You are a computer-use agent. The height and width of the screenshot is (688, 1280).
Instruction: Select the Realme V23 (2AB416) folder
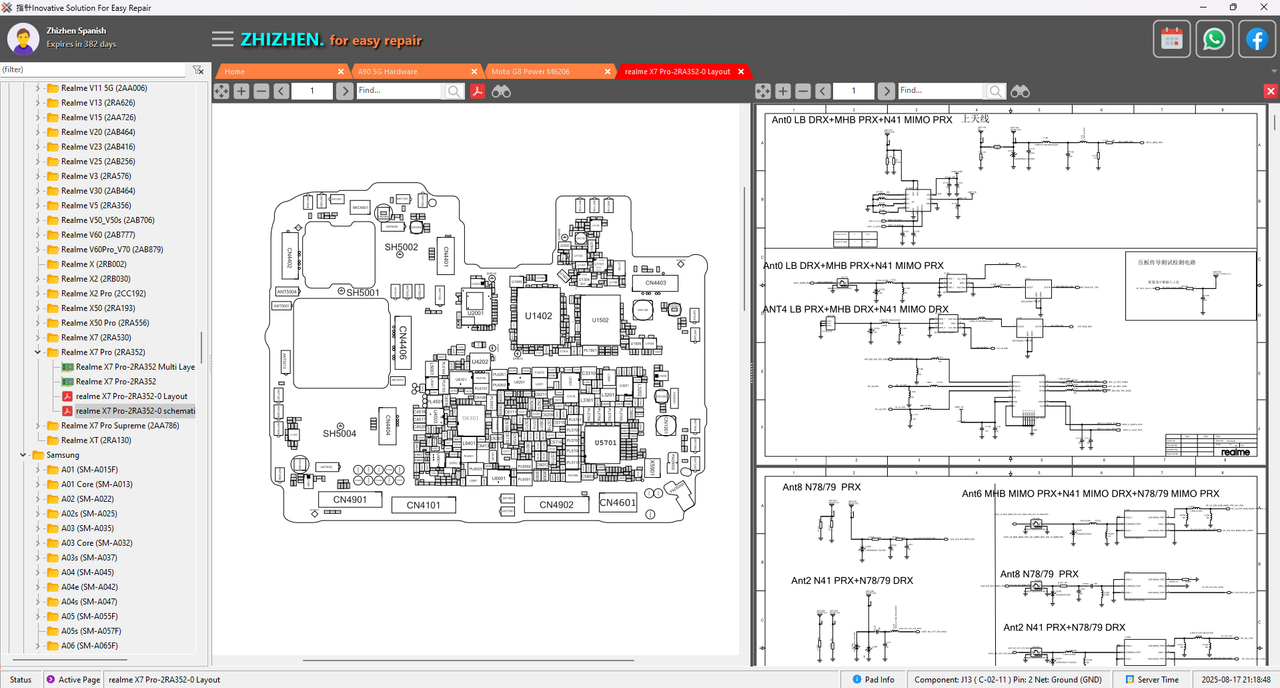pos(98,146)
